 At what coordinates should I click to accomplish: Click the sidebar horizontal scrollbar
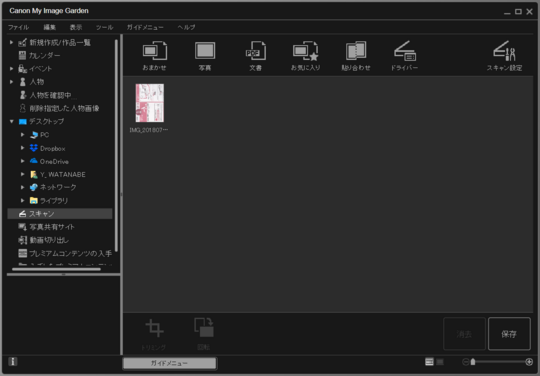click(56, 269)
